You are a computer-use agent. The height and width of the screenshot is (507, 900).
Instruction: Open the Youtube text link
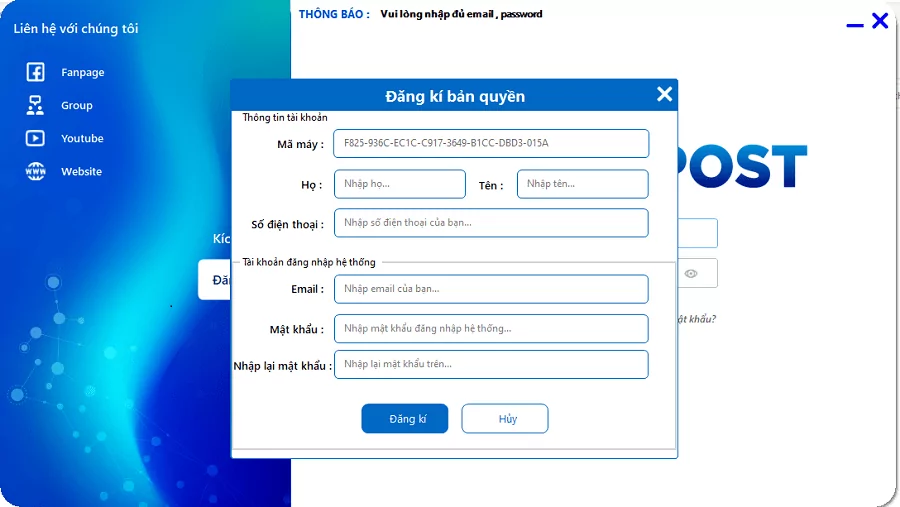(x=82, y=138)
